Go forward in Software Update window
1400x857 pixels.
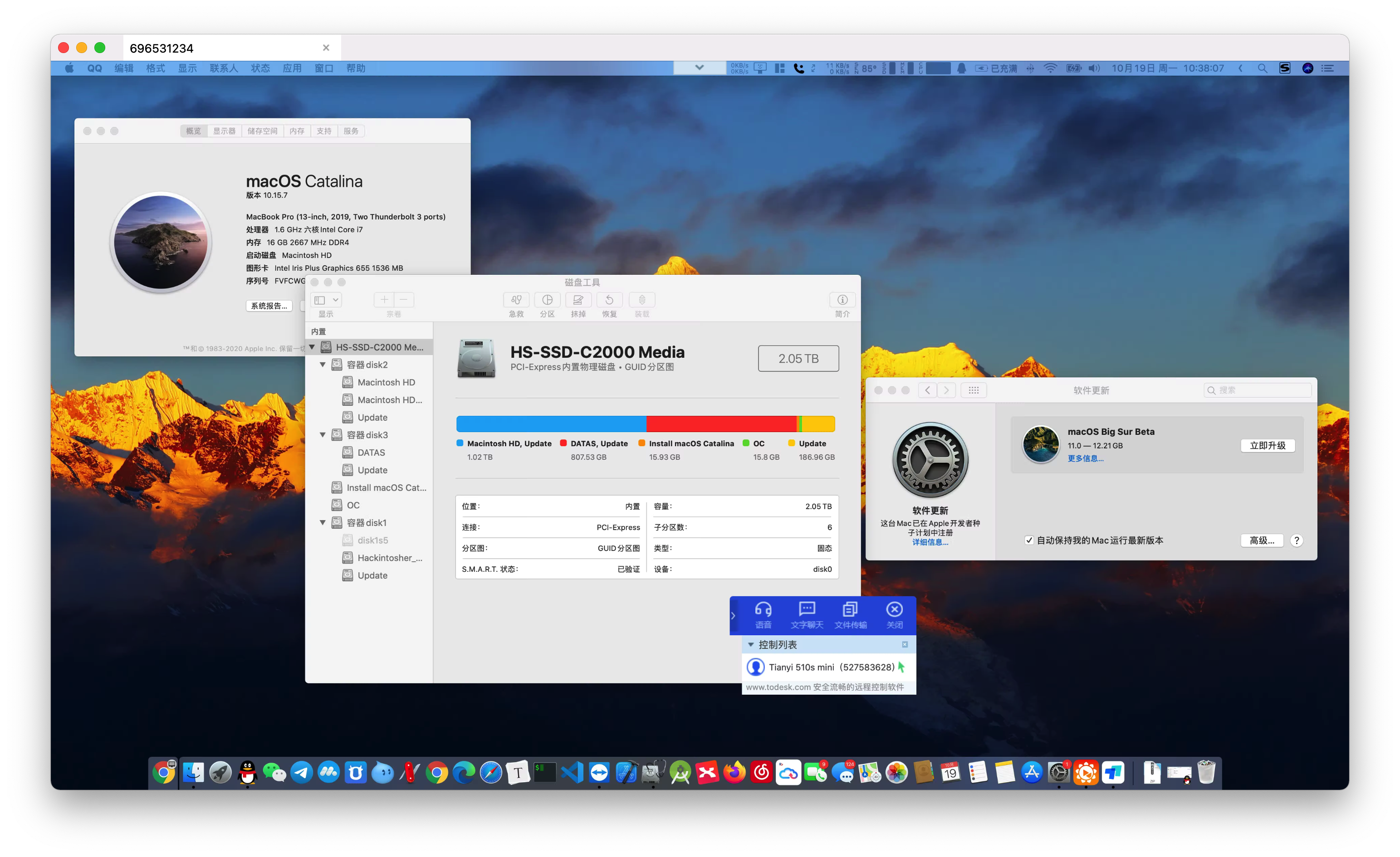click(x=947, y=390)
